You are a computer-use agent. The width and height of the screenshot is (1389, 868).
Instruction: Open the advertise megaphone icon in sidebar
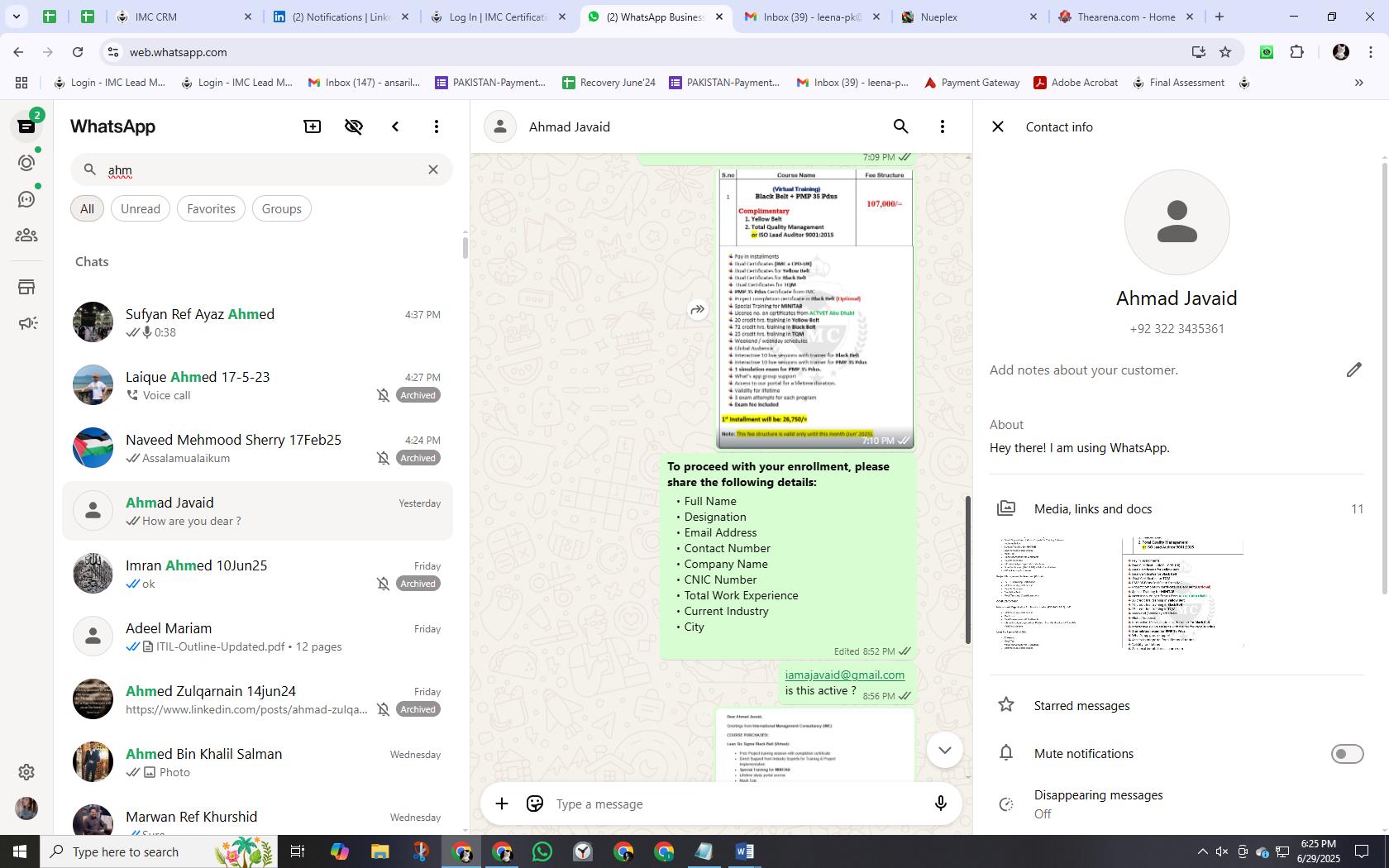tap(26, 323)
